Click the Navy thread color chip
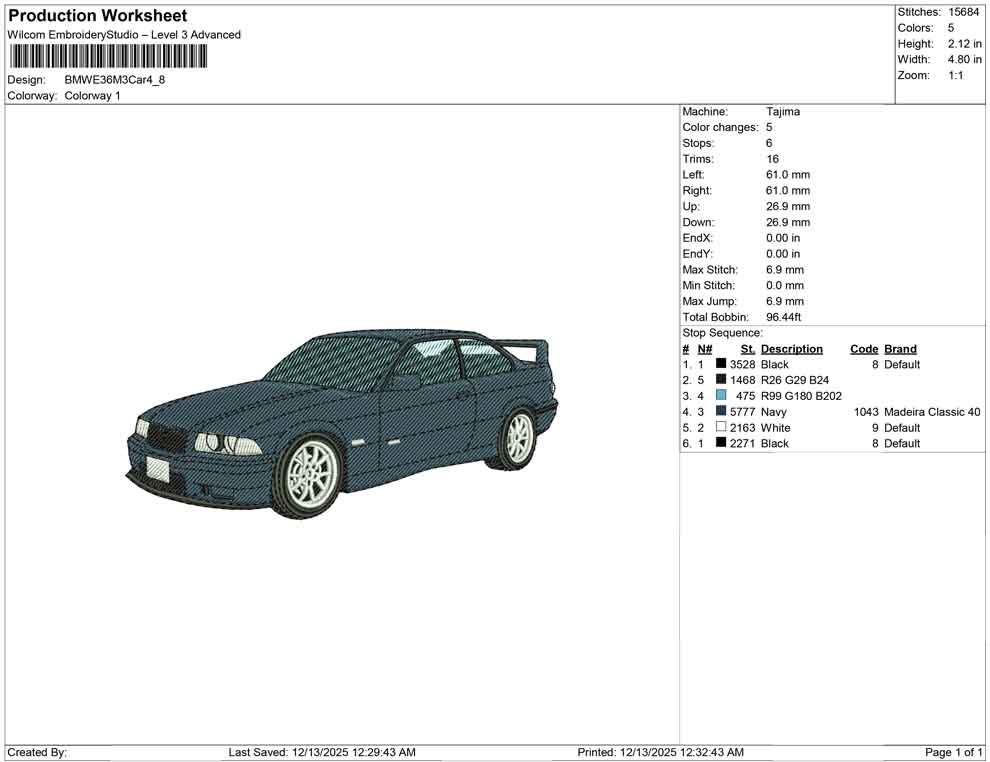Image resolution: width=990 pixels, height=762 pixels. click(x=719, y=411)
